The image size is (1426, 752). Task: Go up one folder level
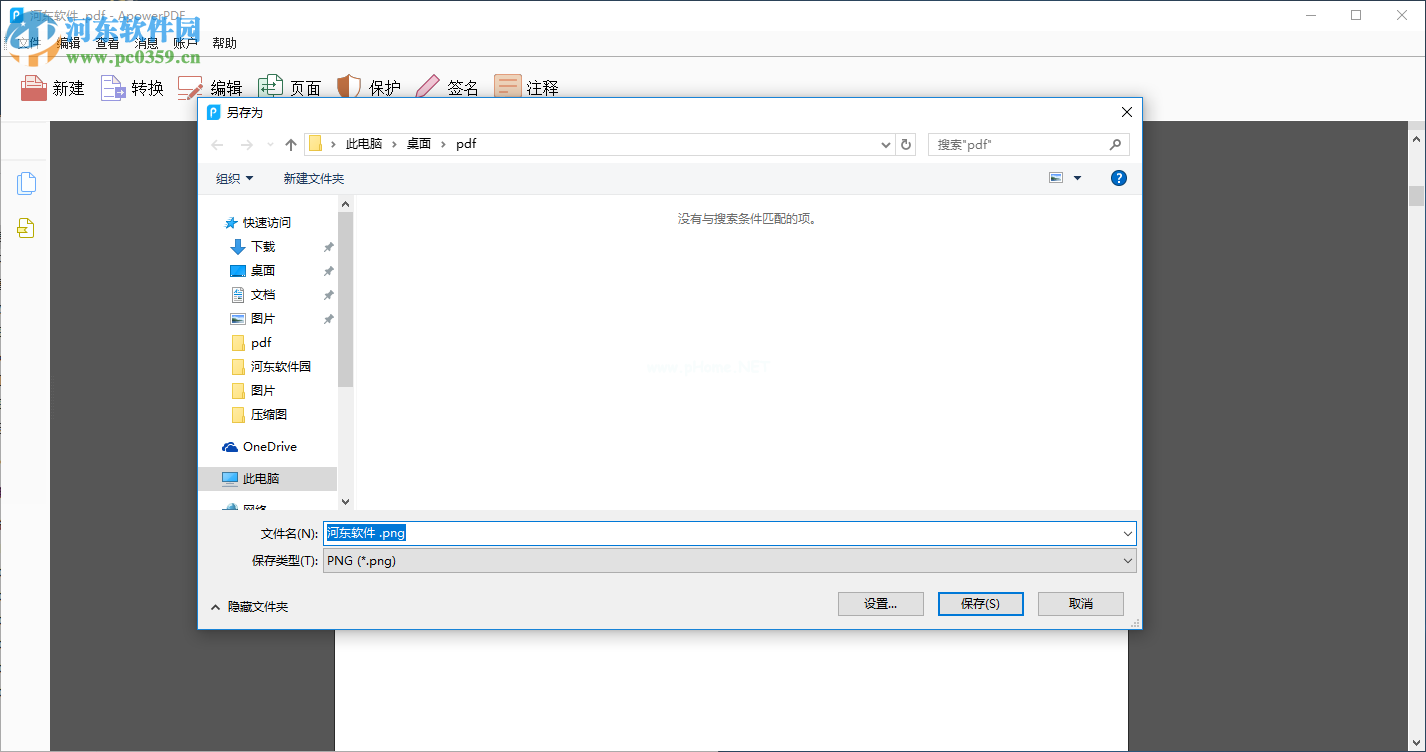coord(291,145)
